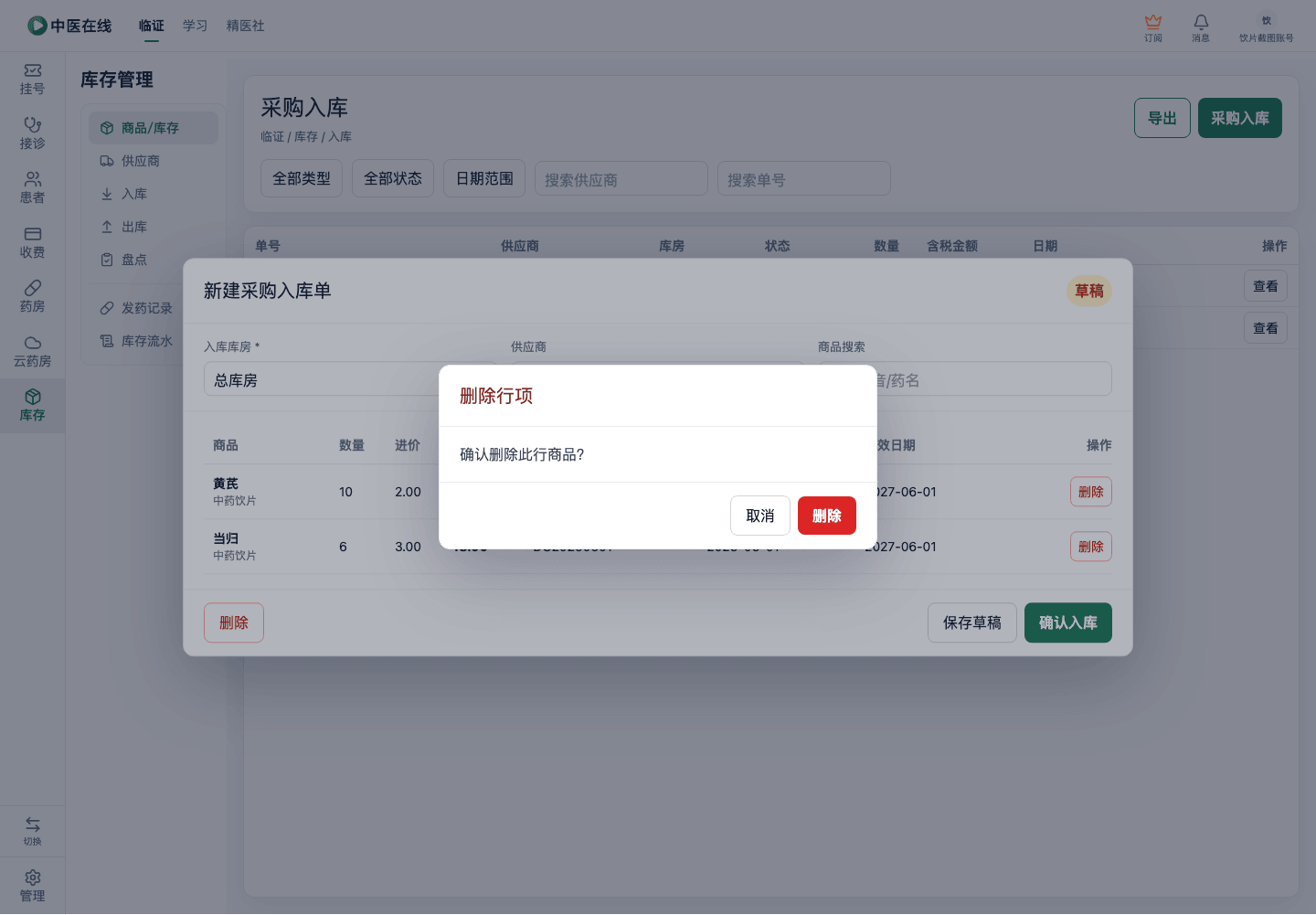The height and width of the screenshot is (915, 1316).
Task: Click the 商品搜索 input field
Action: pyautogui.click(x=965, y=379)
